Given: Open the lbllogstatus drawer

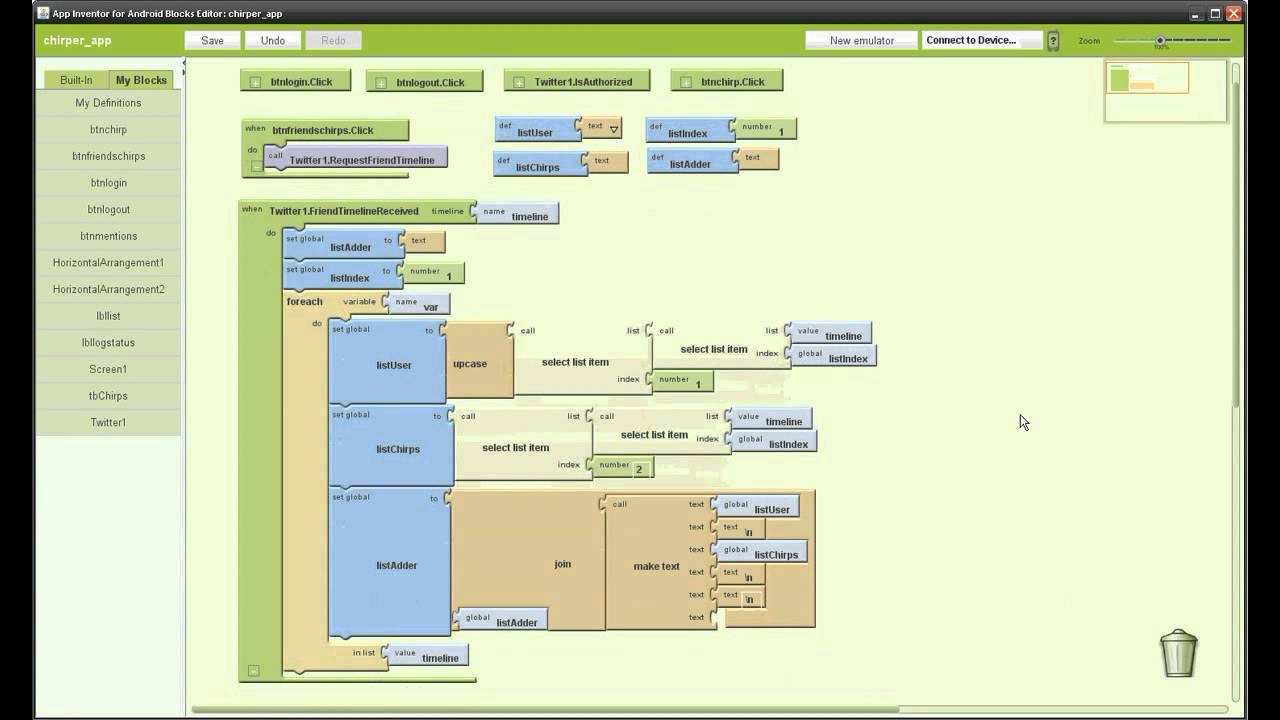Looking at the screenshot, I should (108, 343).
